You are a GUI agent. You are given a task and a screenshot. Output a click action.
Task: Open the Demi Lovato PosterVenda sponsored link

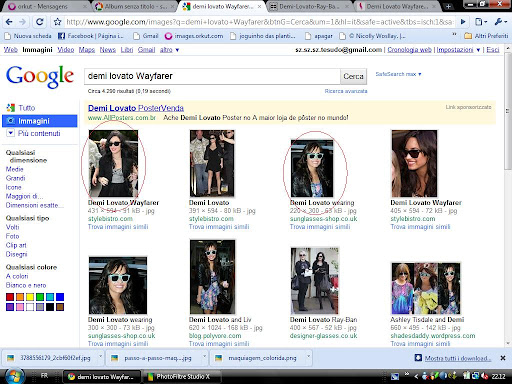coord(136,108)
